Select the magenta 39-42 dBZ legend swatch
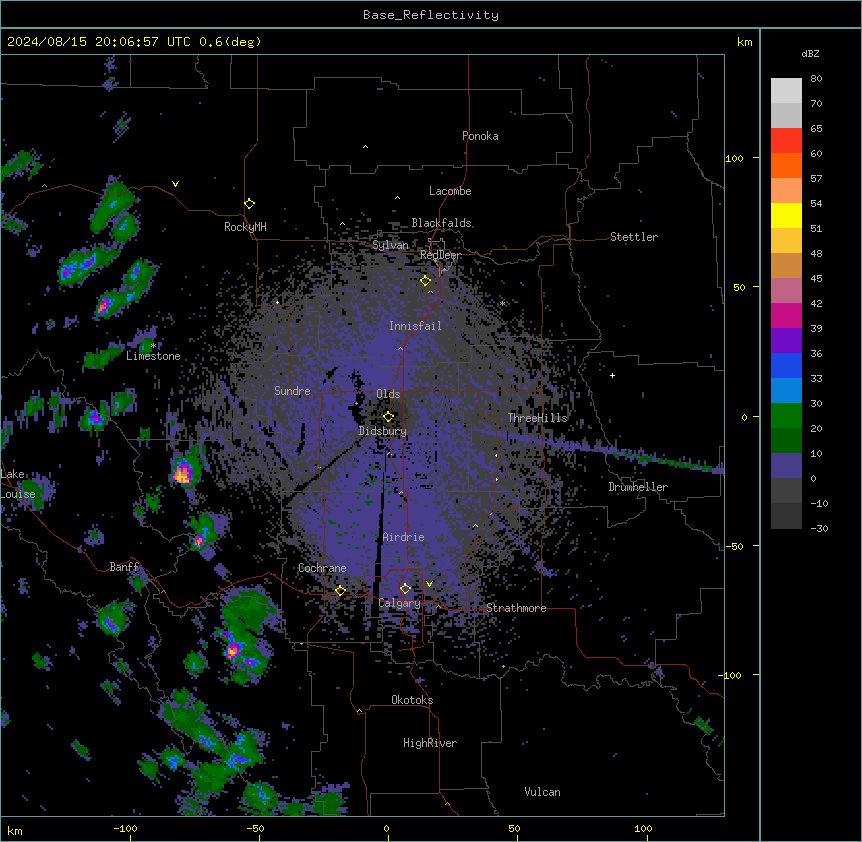 [786, 315]
